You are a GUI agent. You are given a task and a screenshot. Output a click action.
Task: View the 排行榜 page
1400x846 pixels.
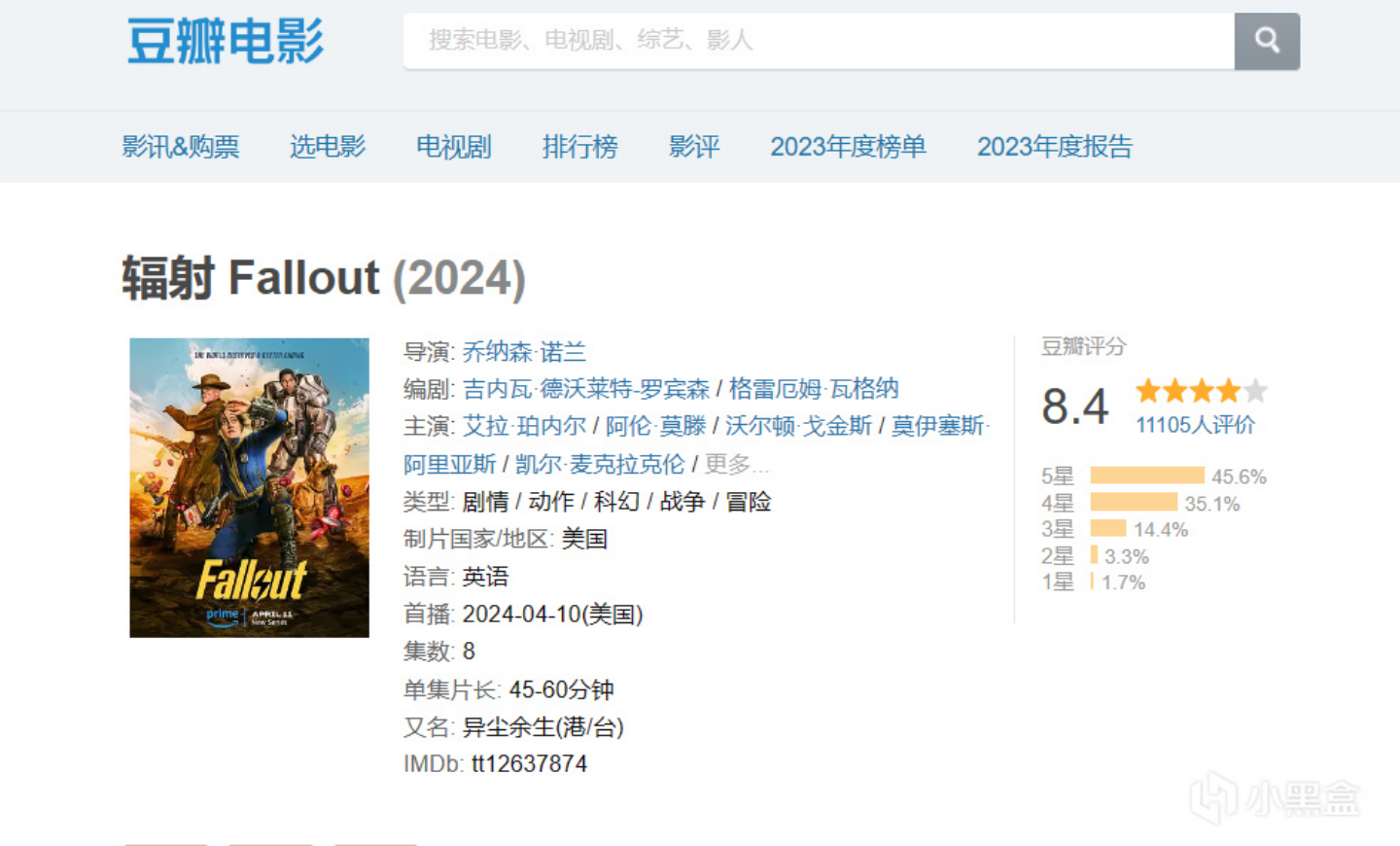580,147
